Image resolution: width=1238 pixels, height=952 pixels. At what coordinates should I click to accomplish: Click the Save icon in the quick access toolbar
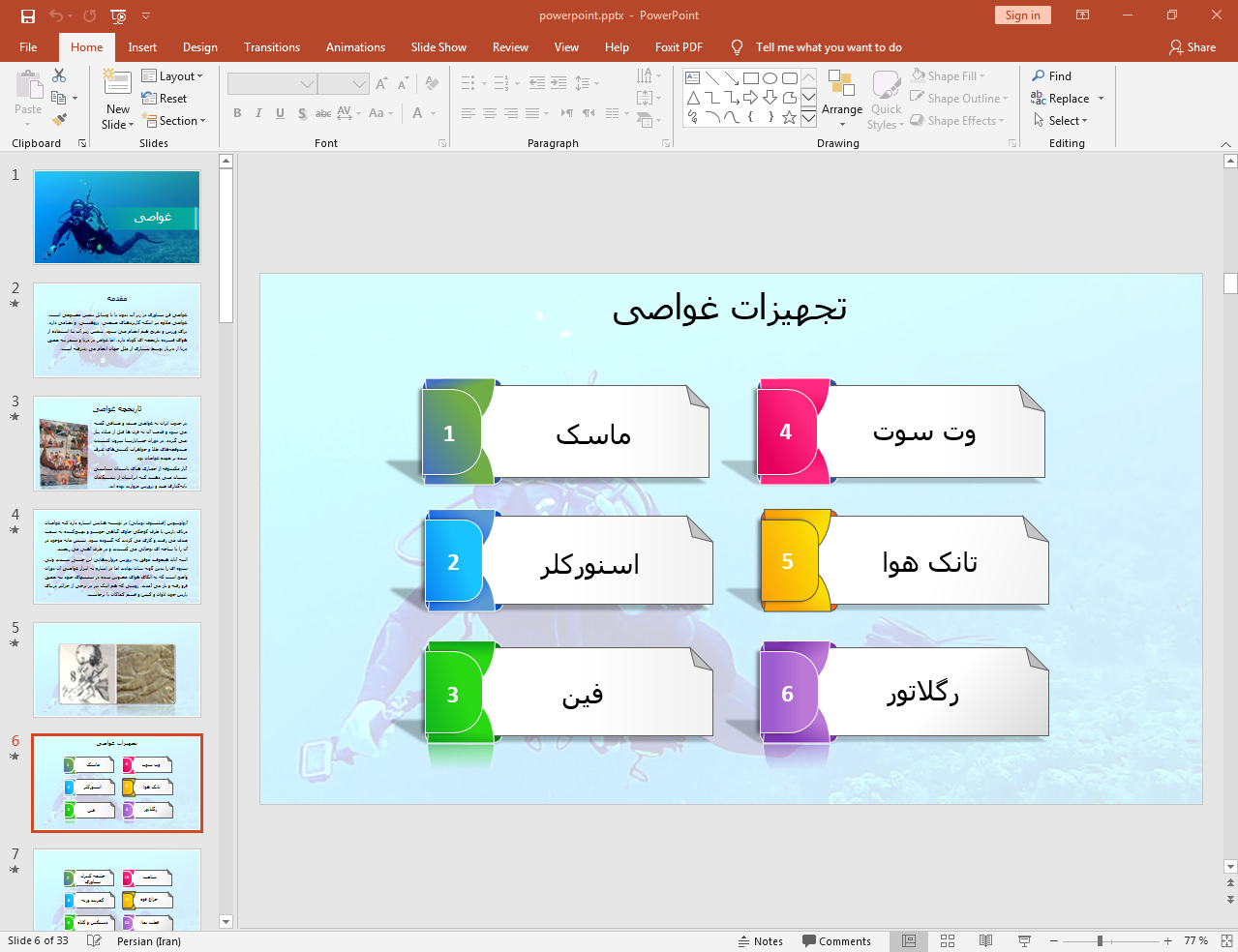[x=28, y=15]
